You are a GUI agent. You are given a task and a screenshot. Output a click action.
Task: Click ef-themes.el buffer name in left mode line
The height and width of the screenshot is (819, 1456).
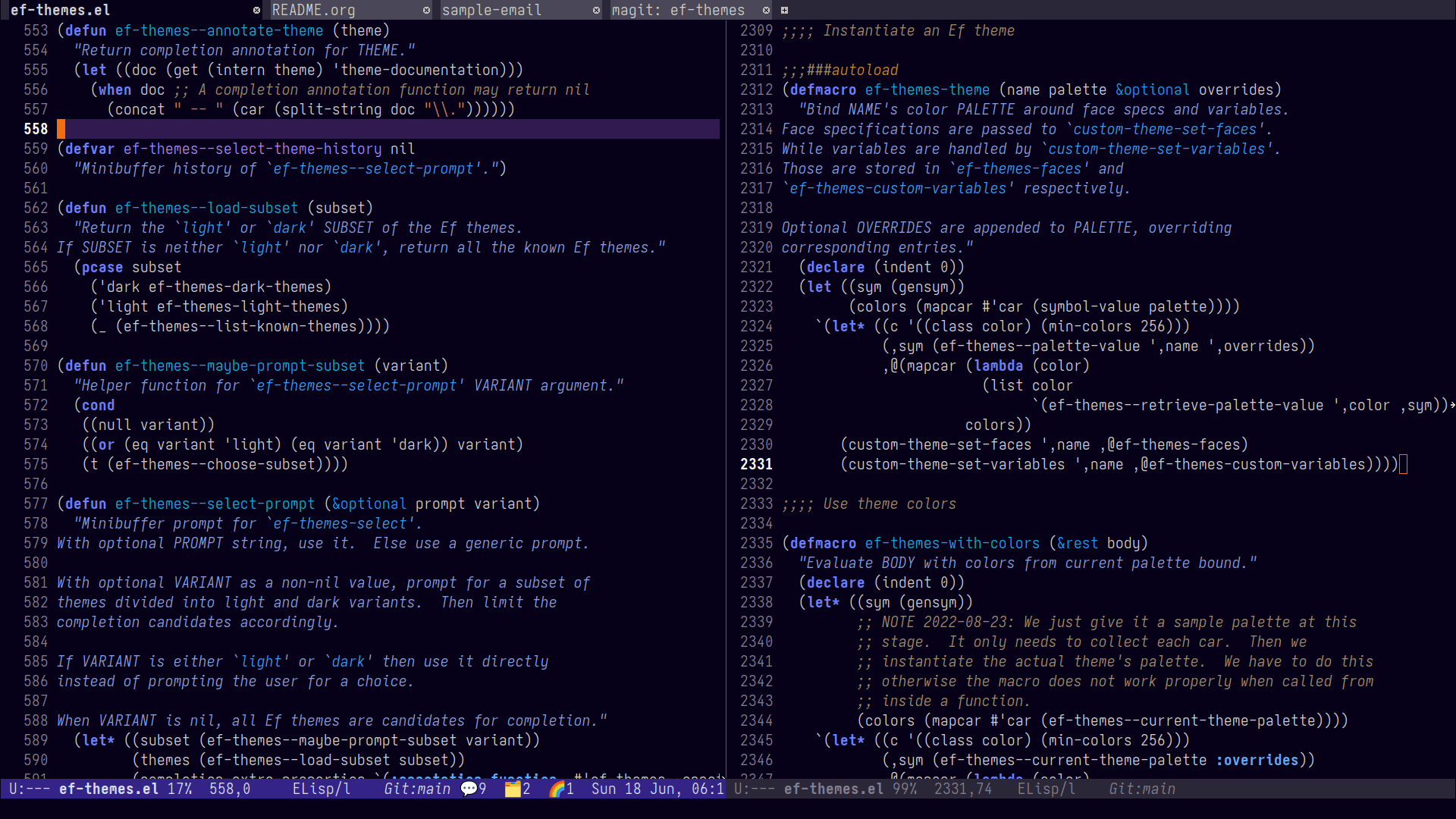(x=109, y=789)
